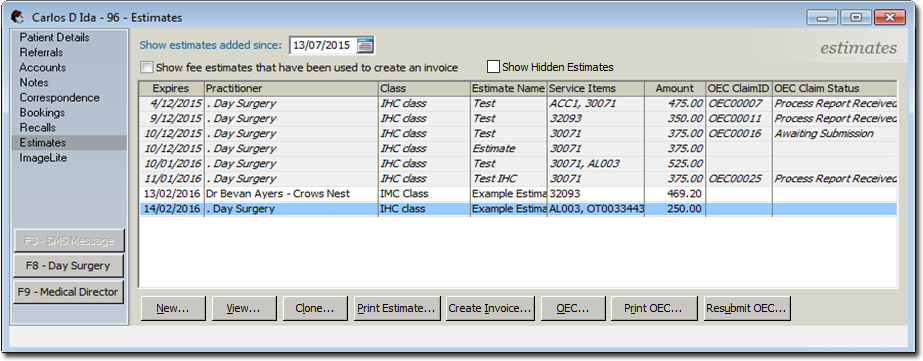Sort by Amount column header
Viewport: 923px width, 361px height.
(675, 88)
